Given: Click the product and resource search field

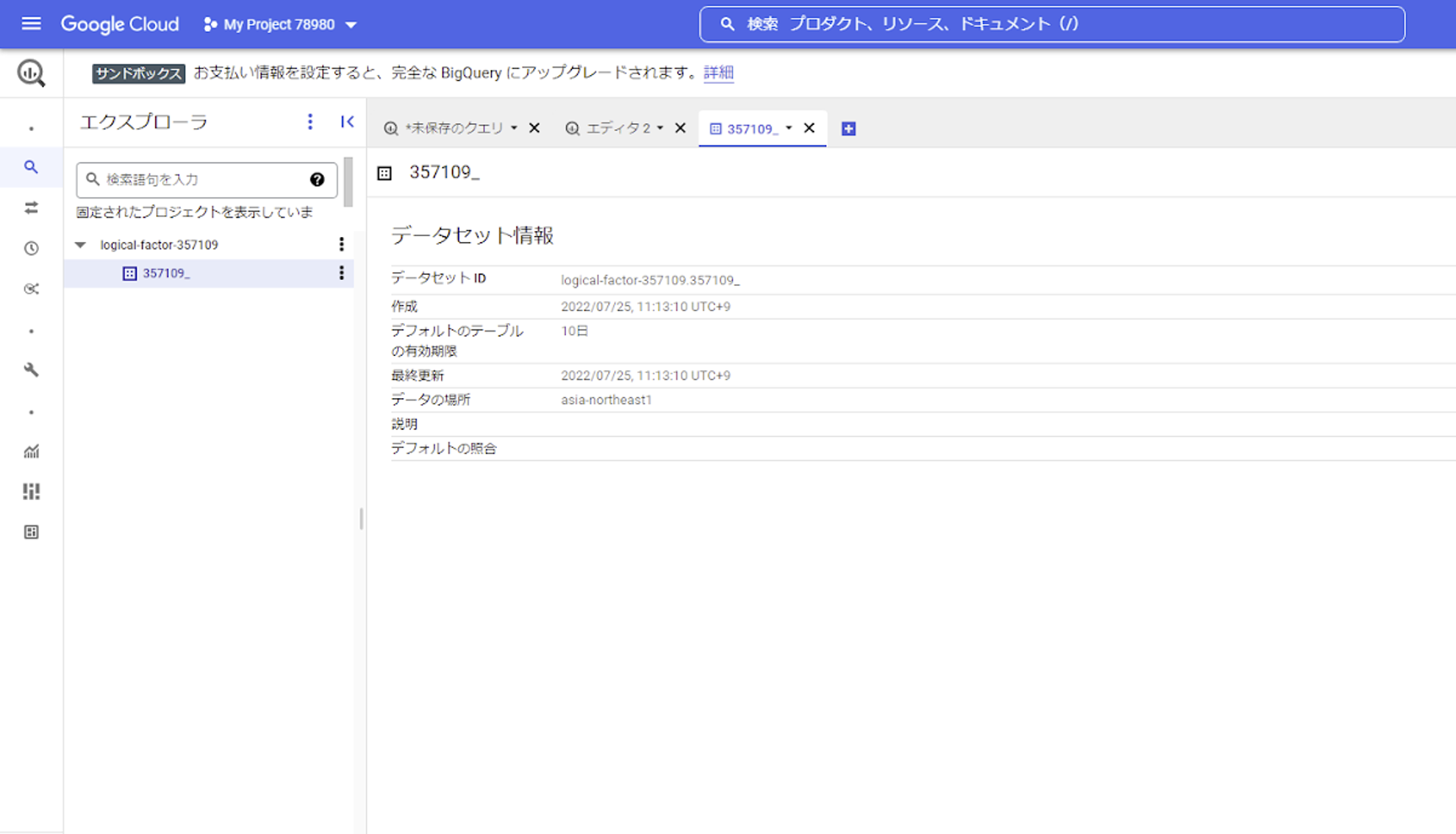Looking at the screenshot, I should tap(1052, 24).
